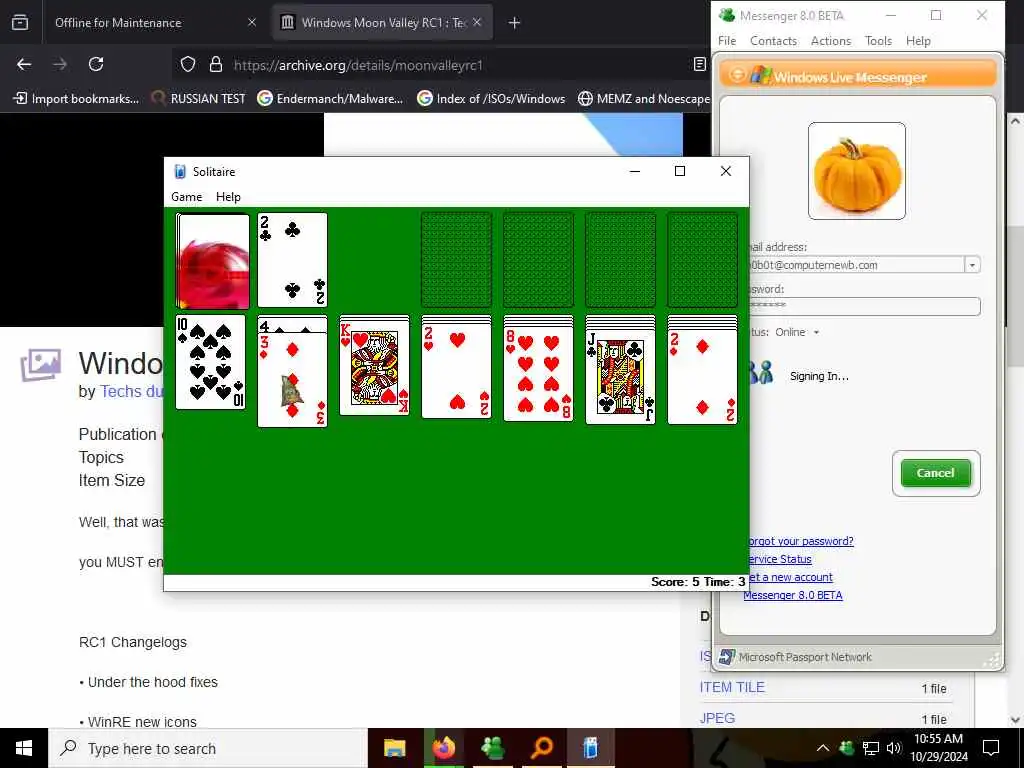Open the JPEG download link
Screen dimensions: 1024x768
coord(717,718)
